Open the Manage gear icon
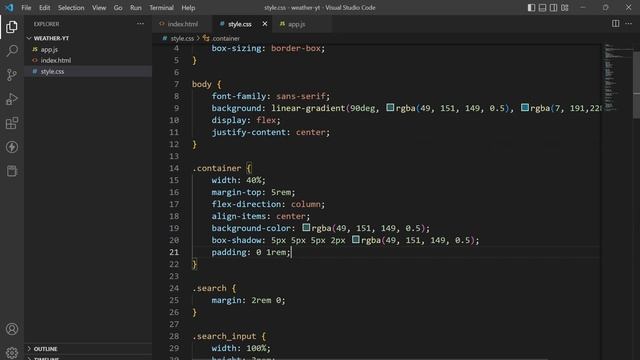The height and width of the screenshot is (360, 640). [12, 353]
